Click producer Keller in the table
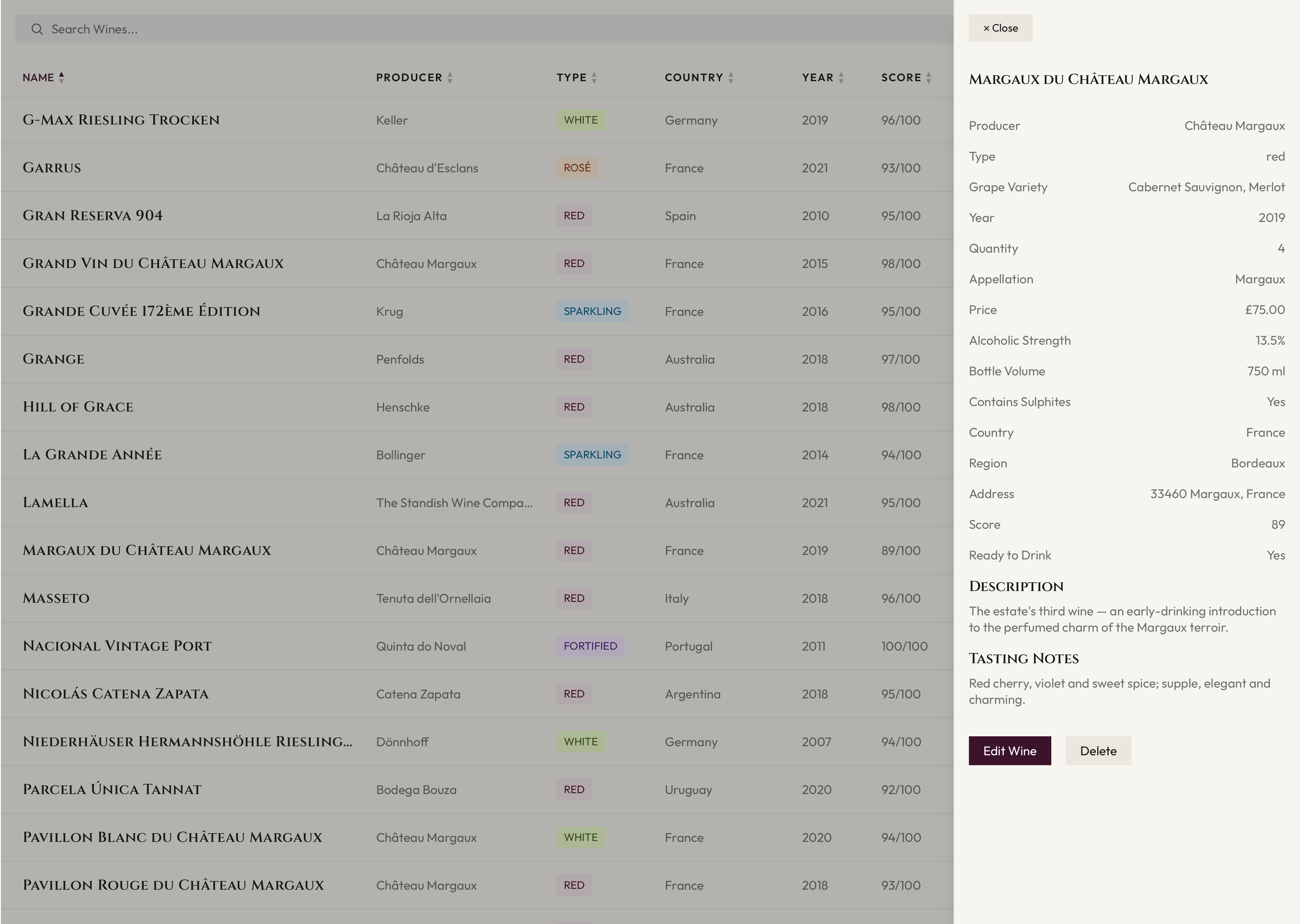Image resolution: width=1300 pixels, height=924 pixels. (392, 120)
